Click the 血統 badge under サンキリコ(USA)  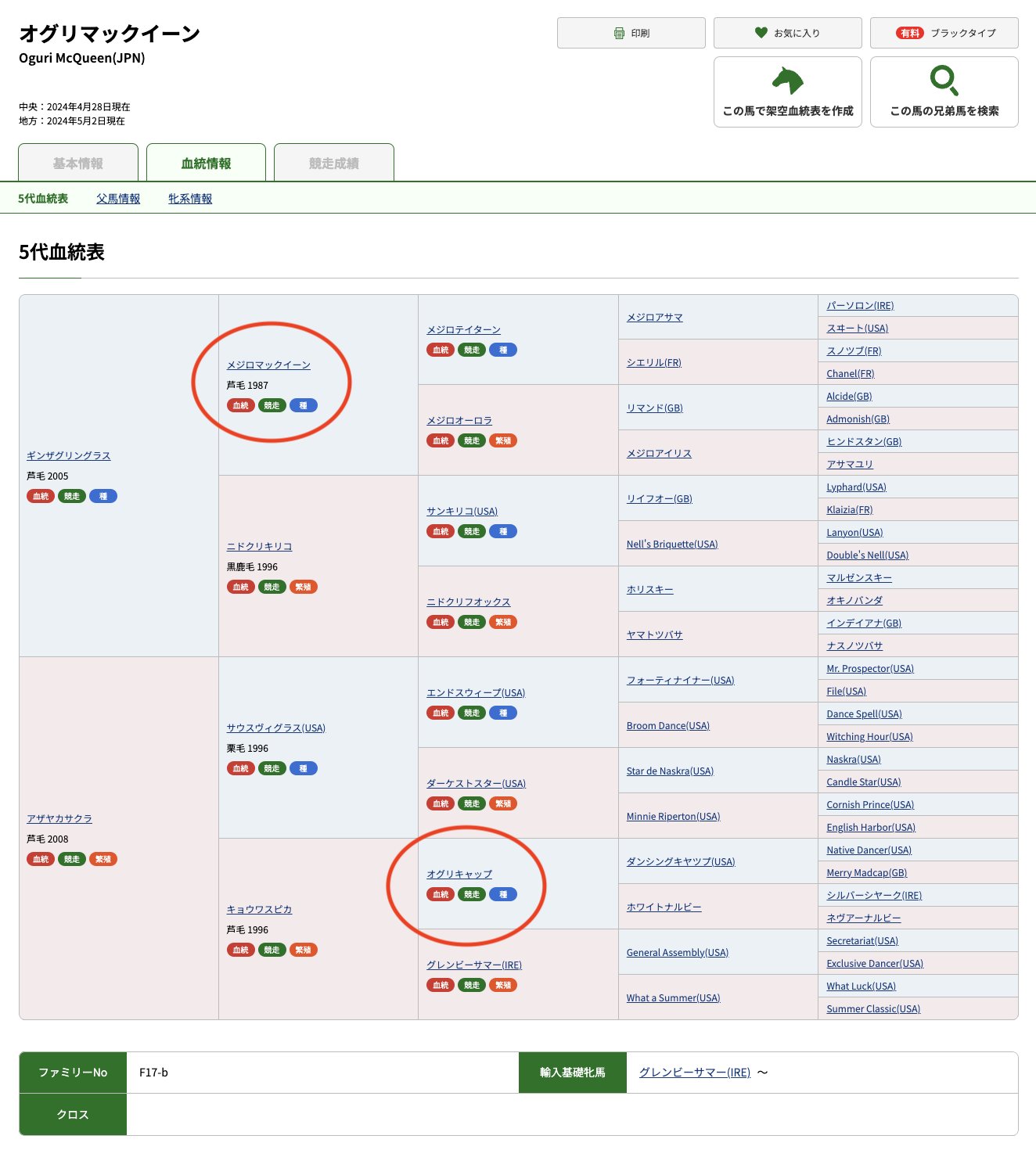tap(441, 531)
